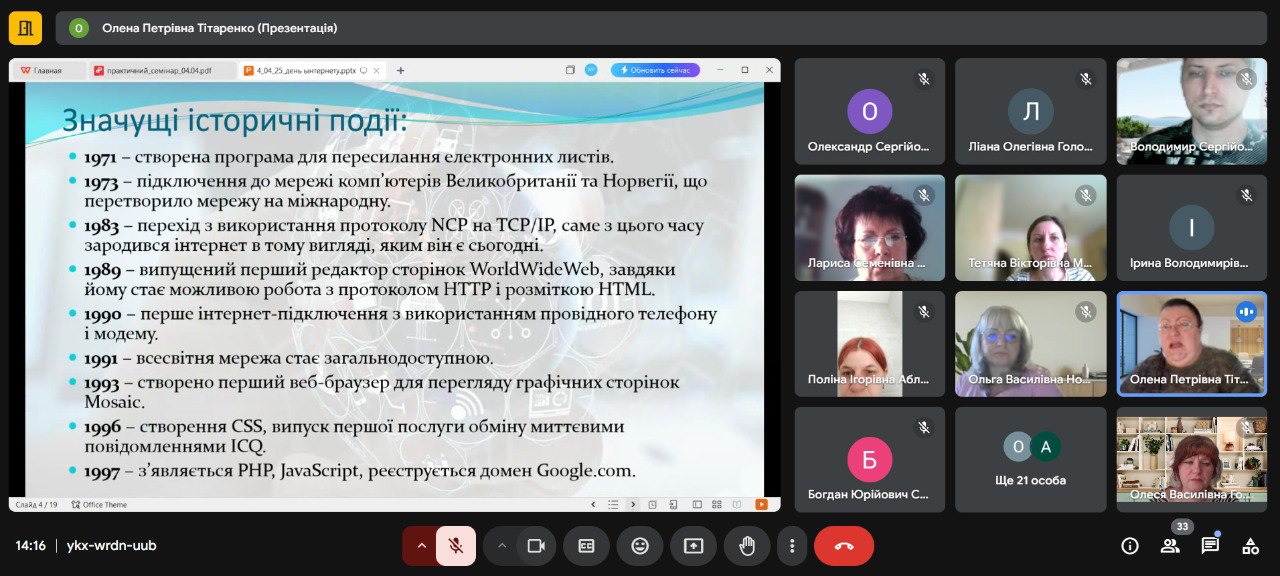Click the Обновить сейчас button
Image resolution: width=1280 pixels, height=576 pixels.
[x=655, y=70]
